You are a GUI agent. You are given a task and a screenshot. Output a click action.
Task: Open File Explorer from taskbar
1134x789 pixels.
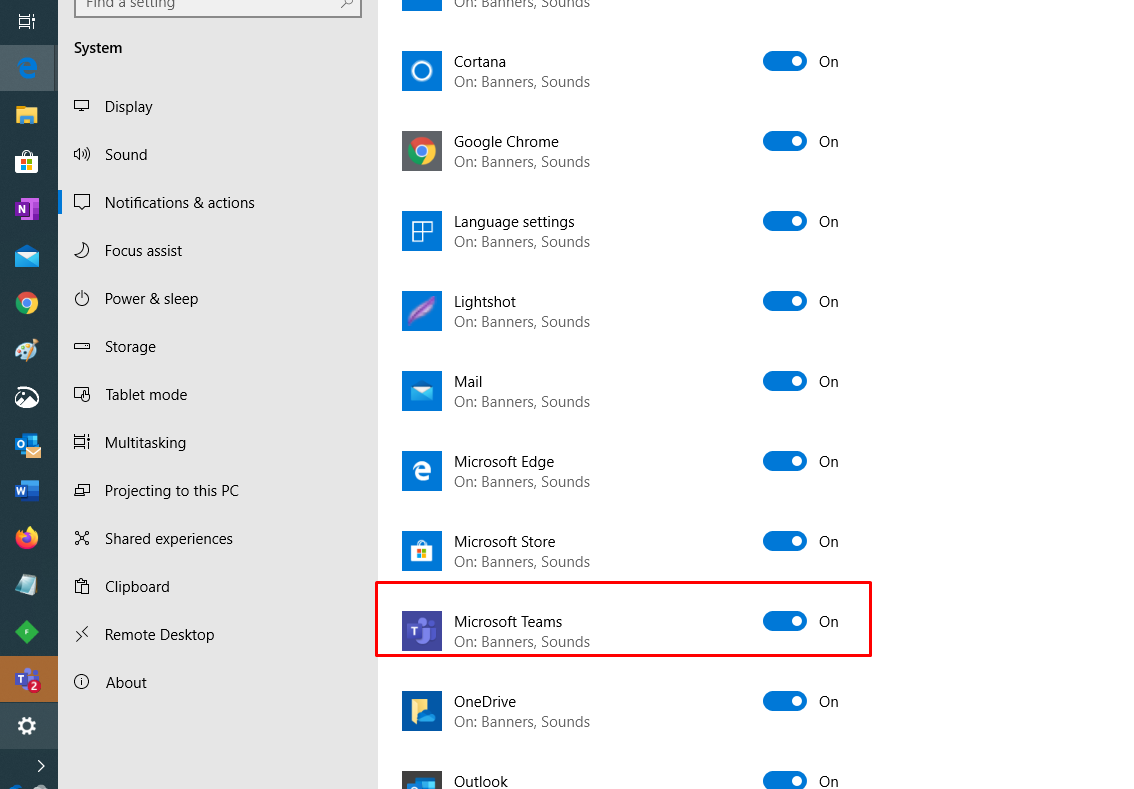(x=27, y=115)
